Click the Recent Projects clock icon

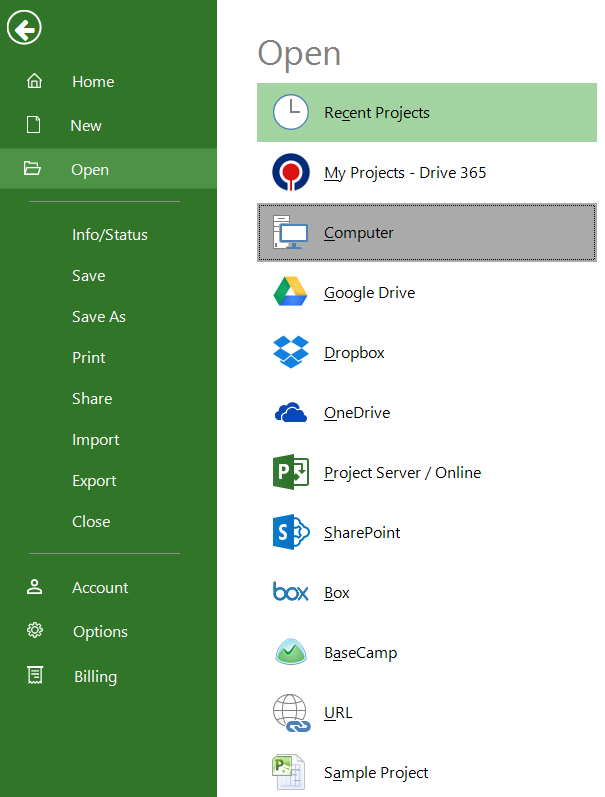click(291, 112)
